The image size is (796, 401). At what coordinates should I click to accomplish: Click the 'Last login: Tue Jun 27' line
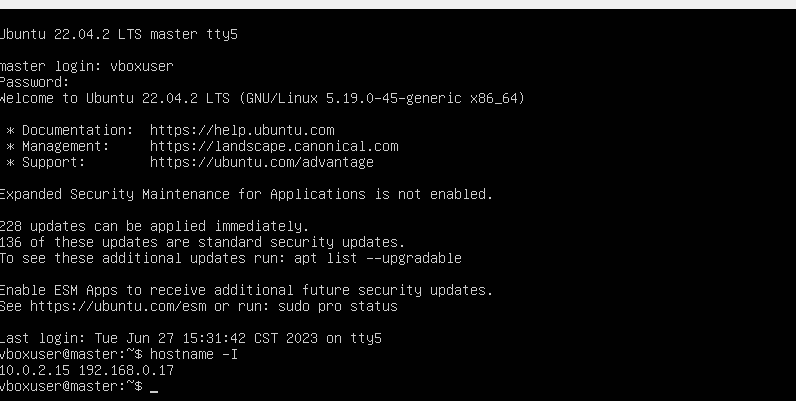tap(191, 339)
